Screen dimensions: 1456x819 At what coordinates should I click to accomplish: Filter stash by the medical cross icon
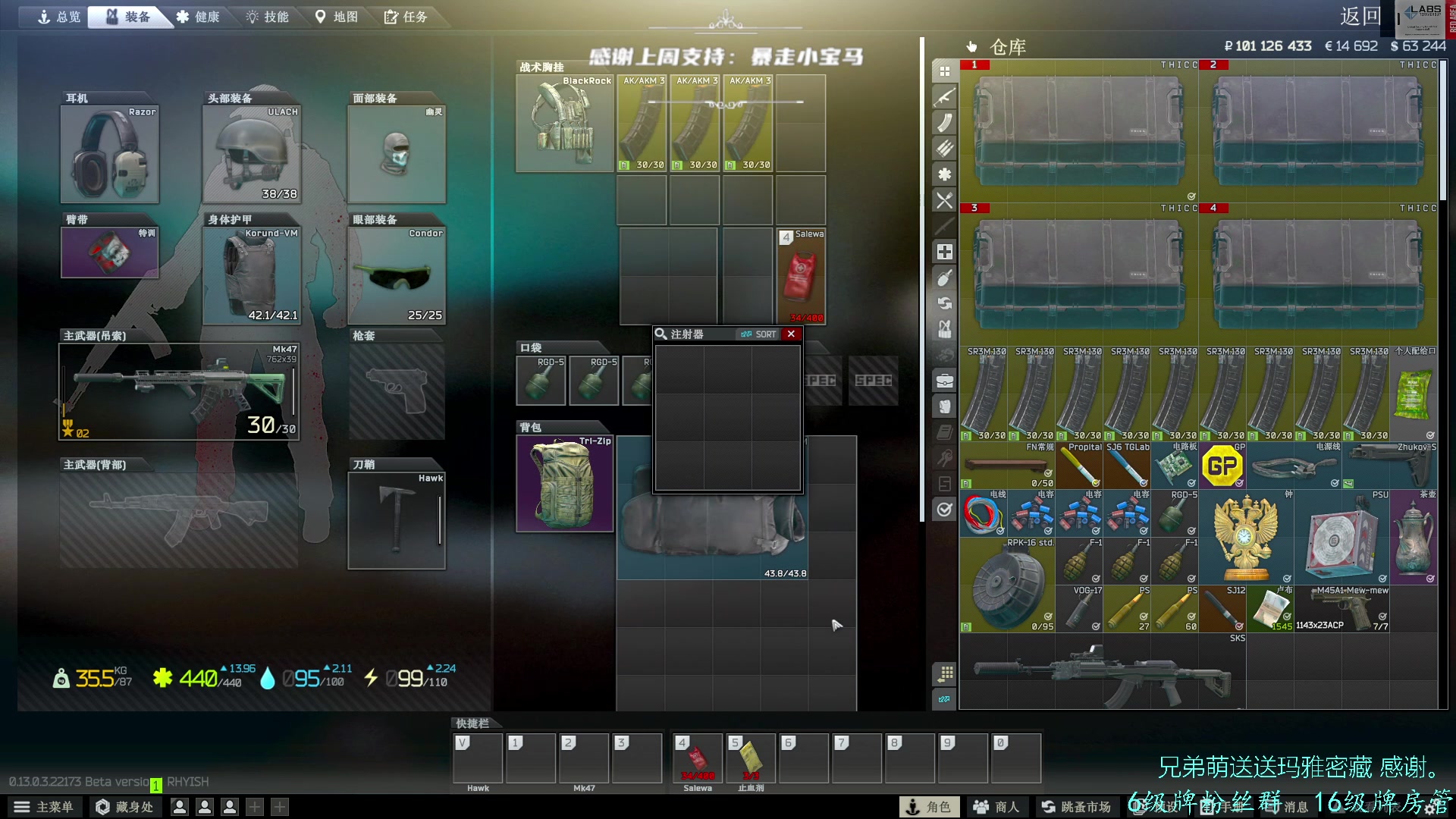click(944, 252)
